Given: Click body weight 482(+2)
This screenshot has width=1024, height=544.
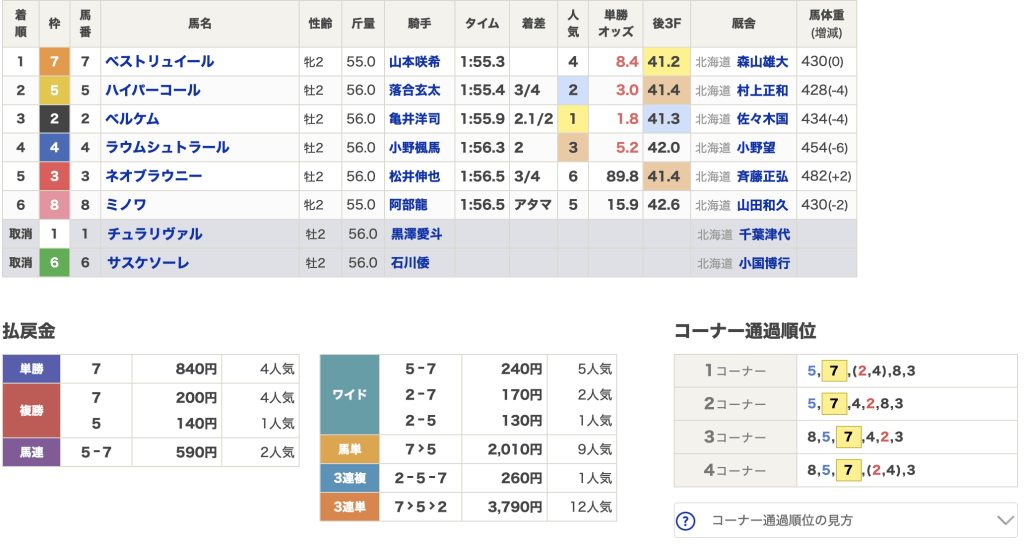Looking at the screenshot, I should coord(826,176).
